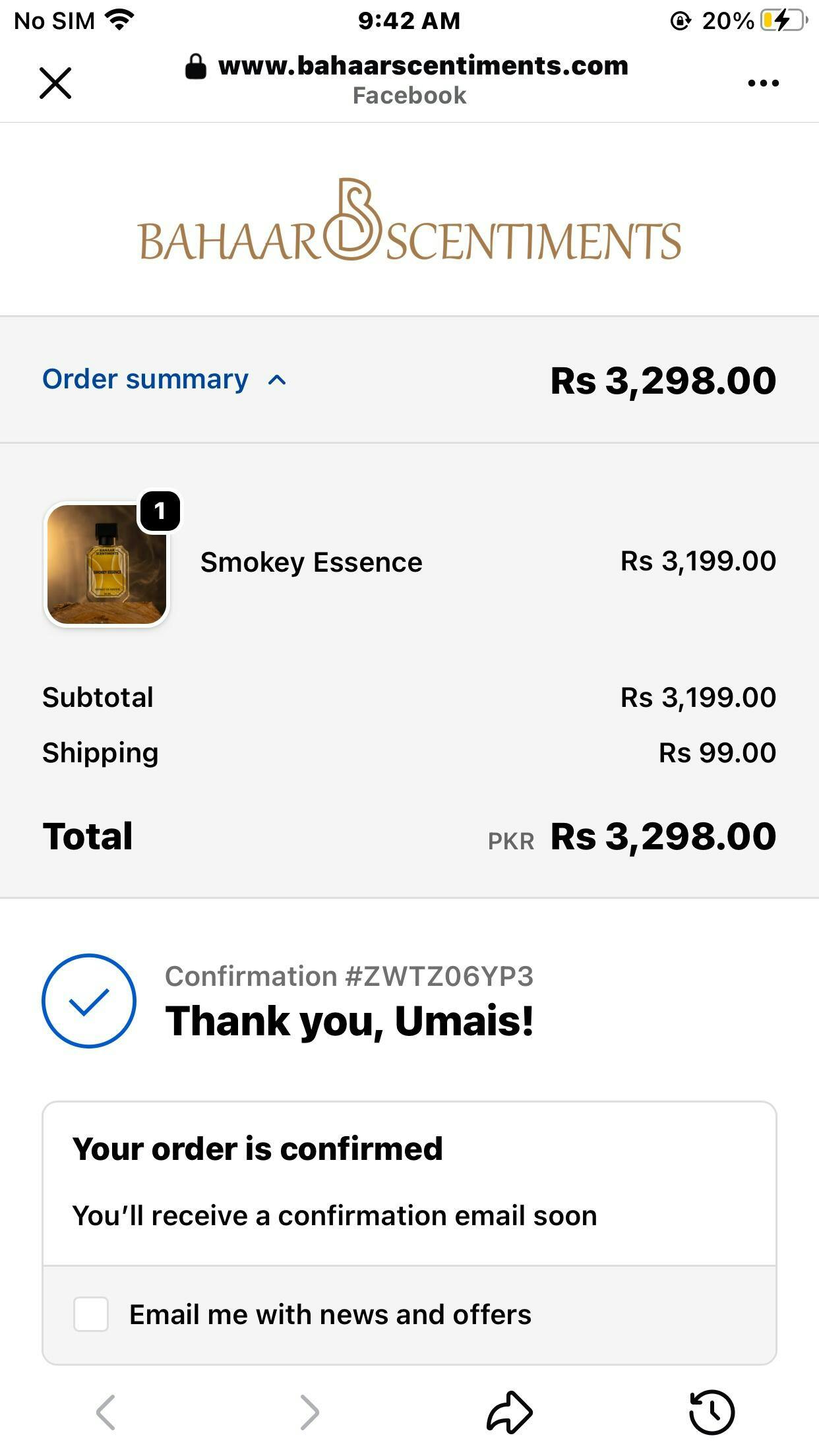Tap the Smokey Essence product thumbnail
819x1456 pixels.
point(107,564)
